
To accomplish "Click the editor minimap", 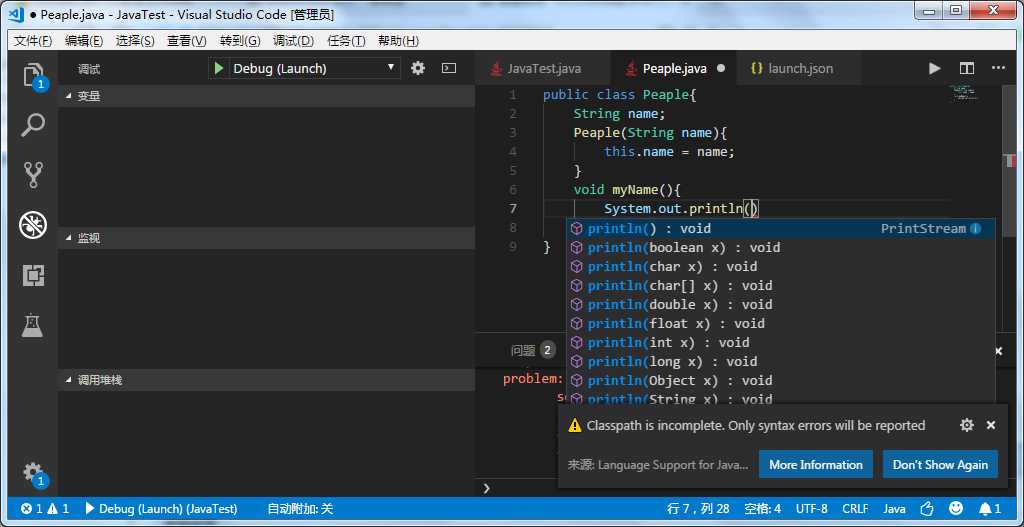I will point(965,93).
